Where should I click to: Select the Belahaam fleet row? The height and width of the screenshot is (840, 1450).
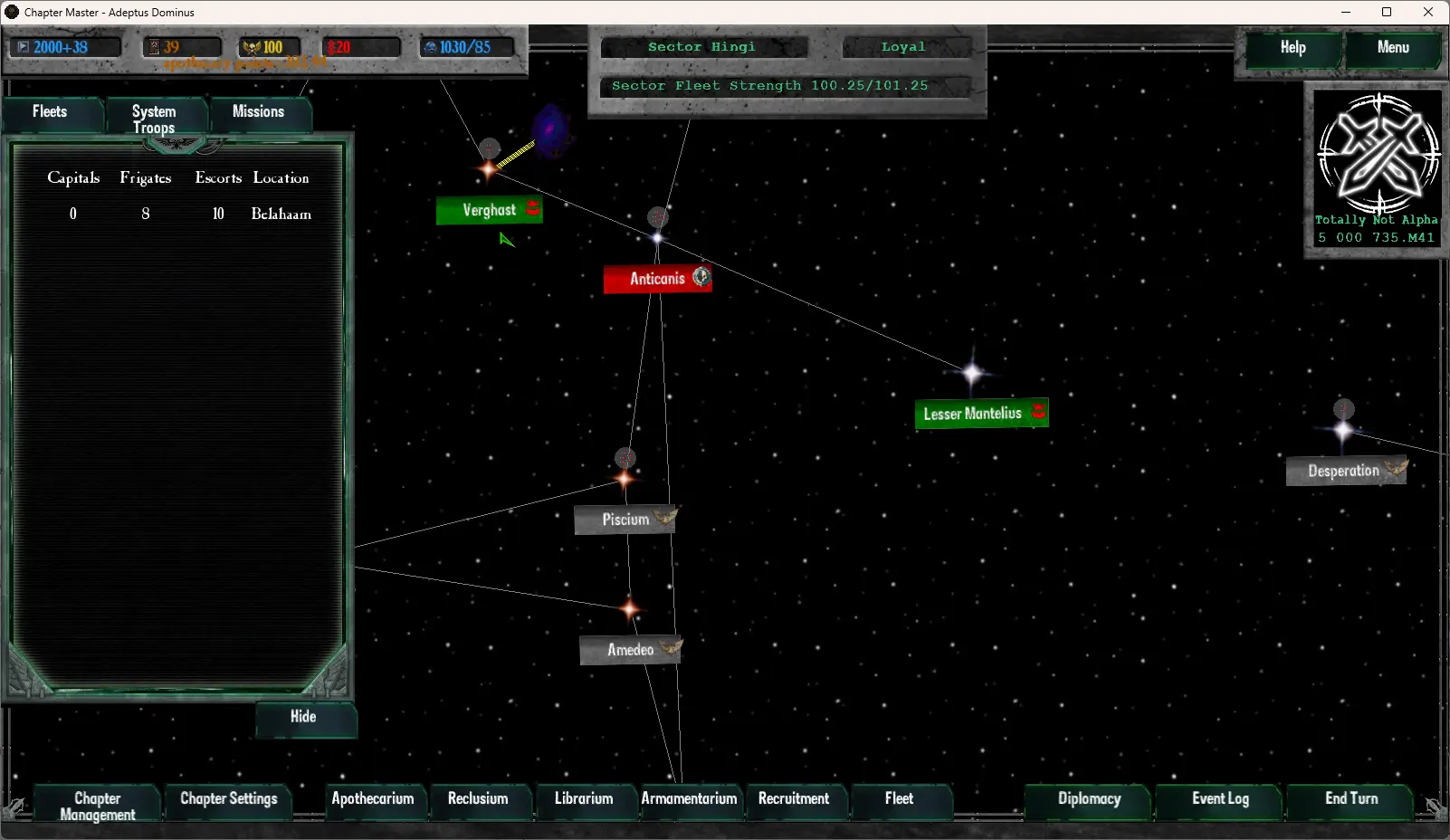pos(178,215)
